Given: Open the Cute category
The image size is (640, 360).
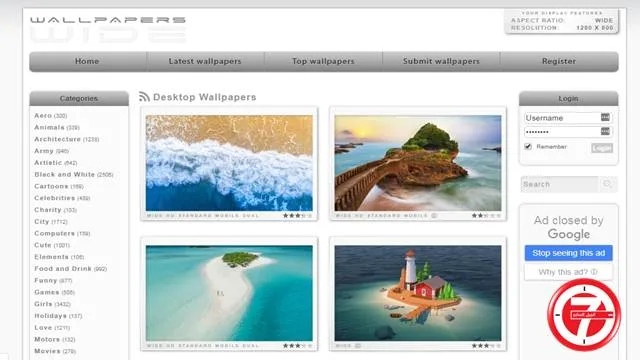Looking at the screenshot, I should tap(52, 245).
